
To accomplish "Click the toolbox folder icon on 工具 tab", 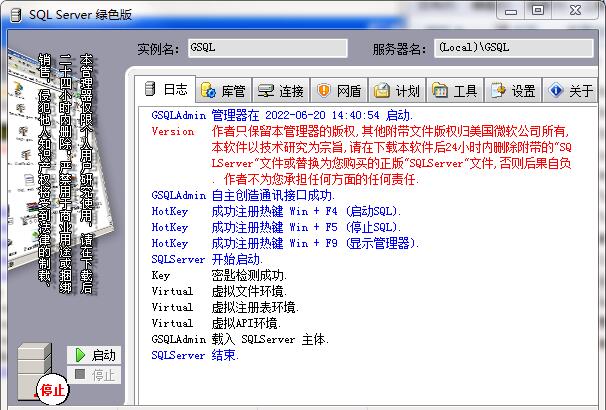I will (439, 90).
